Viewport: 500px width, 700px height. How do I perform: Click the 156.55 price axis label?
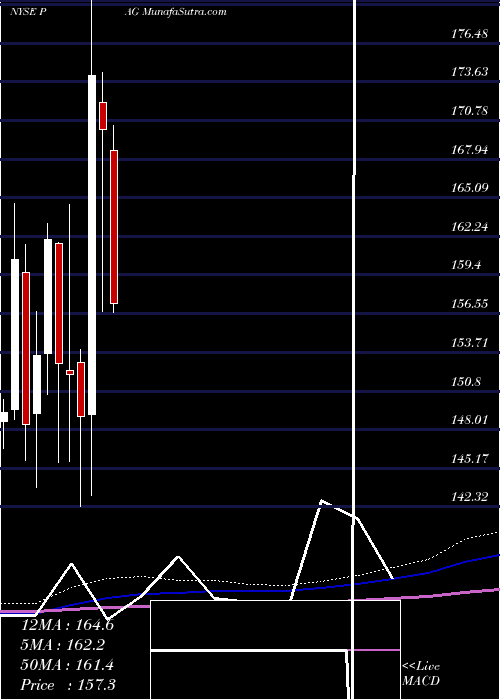tap(469, 304)
